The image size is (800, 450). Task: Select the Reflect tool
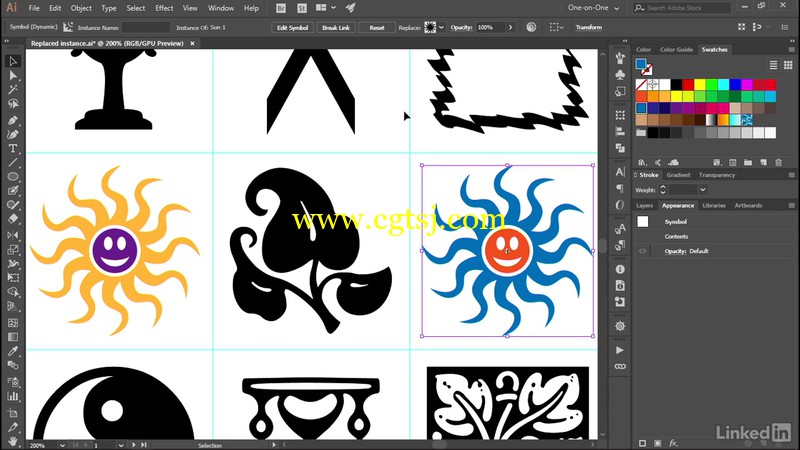click(x=13, y=235)
